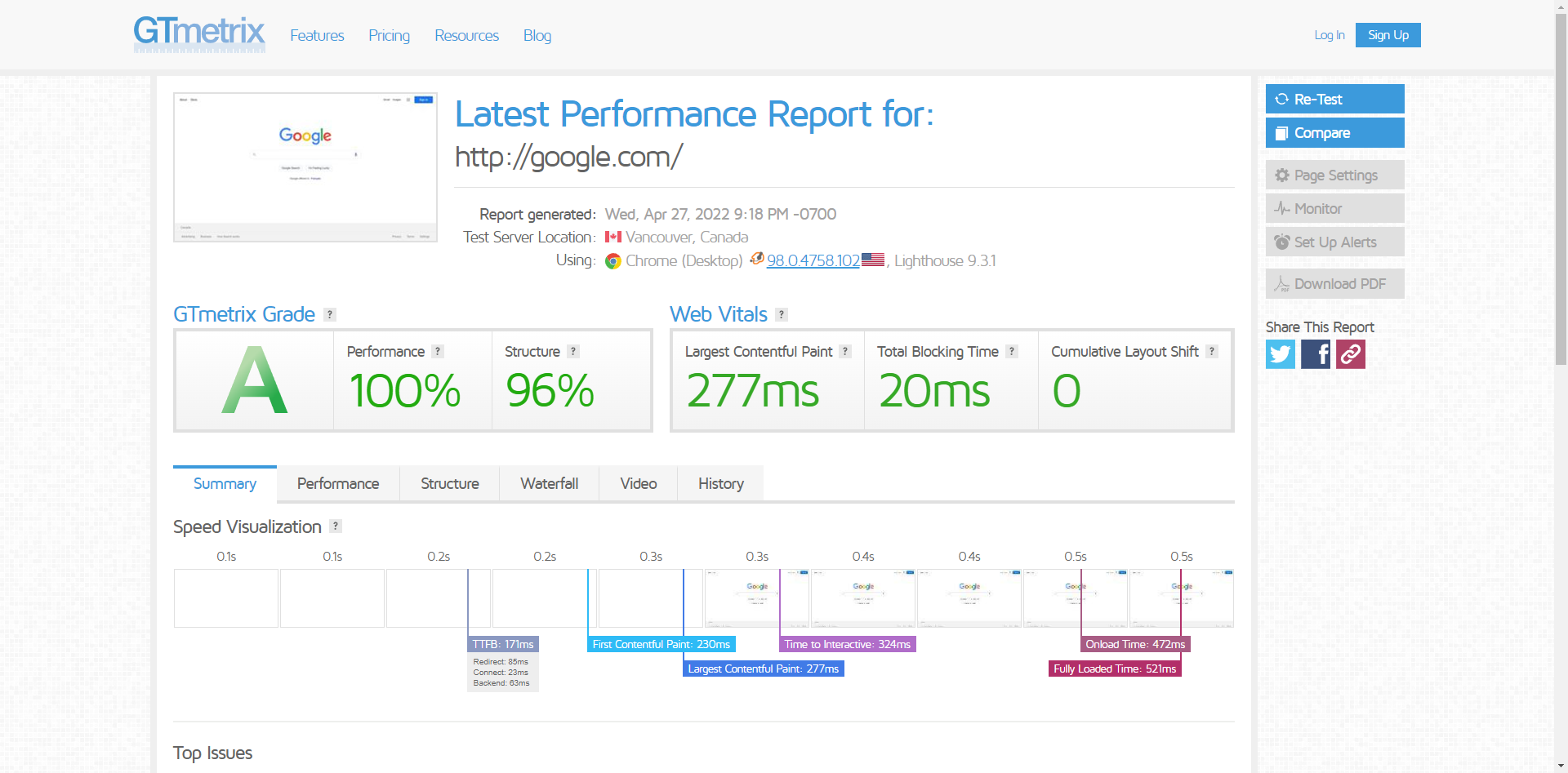Click the Sign Up button
Image resolution: width=1568 pixels, height=773 pixels.
(x=1388, y=35)
